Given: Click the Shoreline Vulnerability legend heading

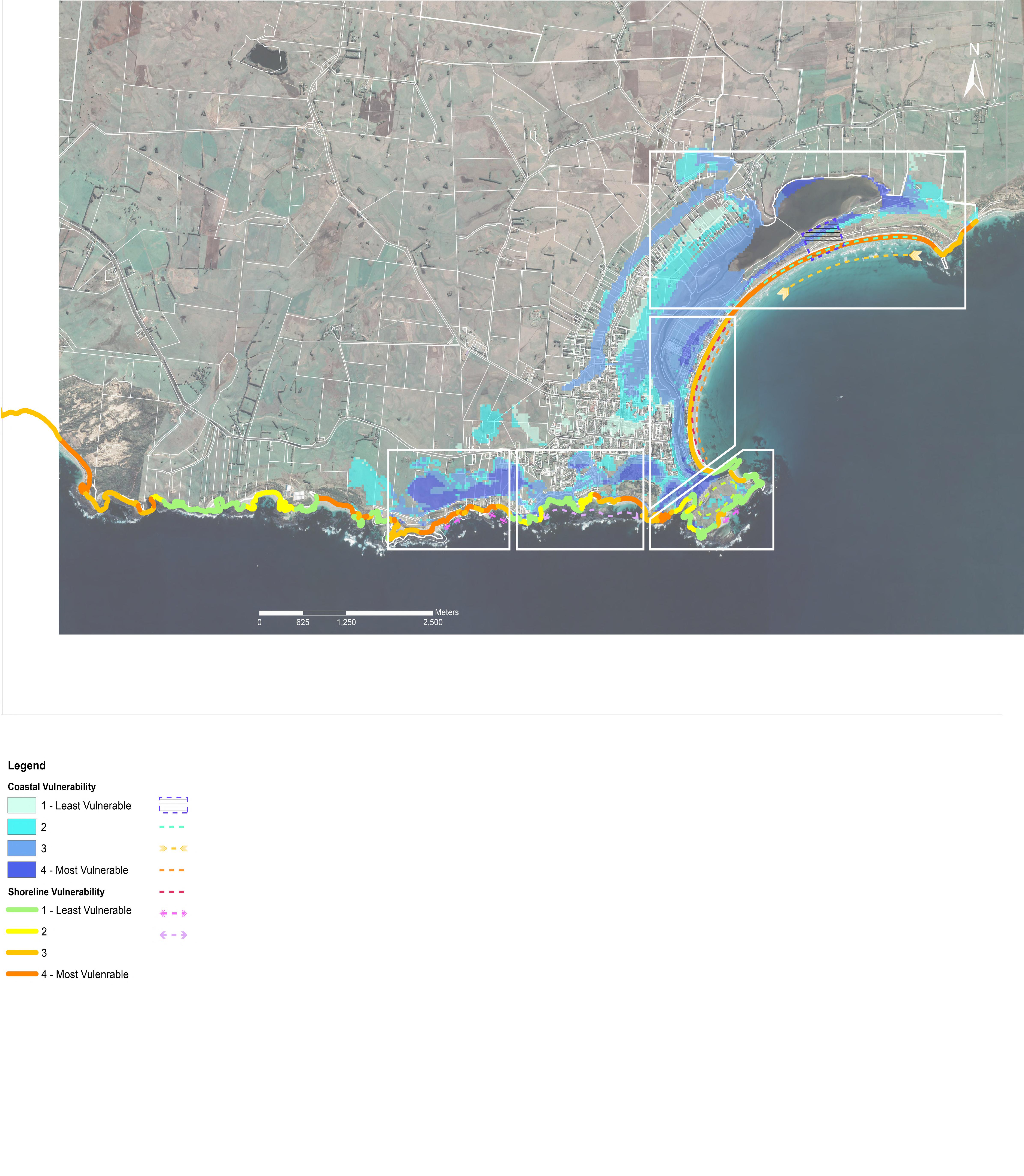Looking at the screenshot, I should click(x=56, y=892).
